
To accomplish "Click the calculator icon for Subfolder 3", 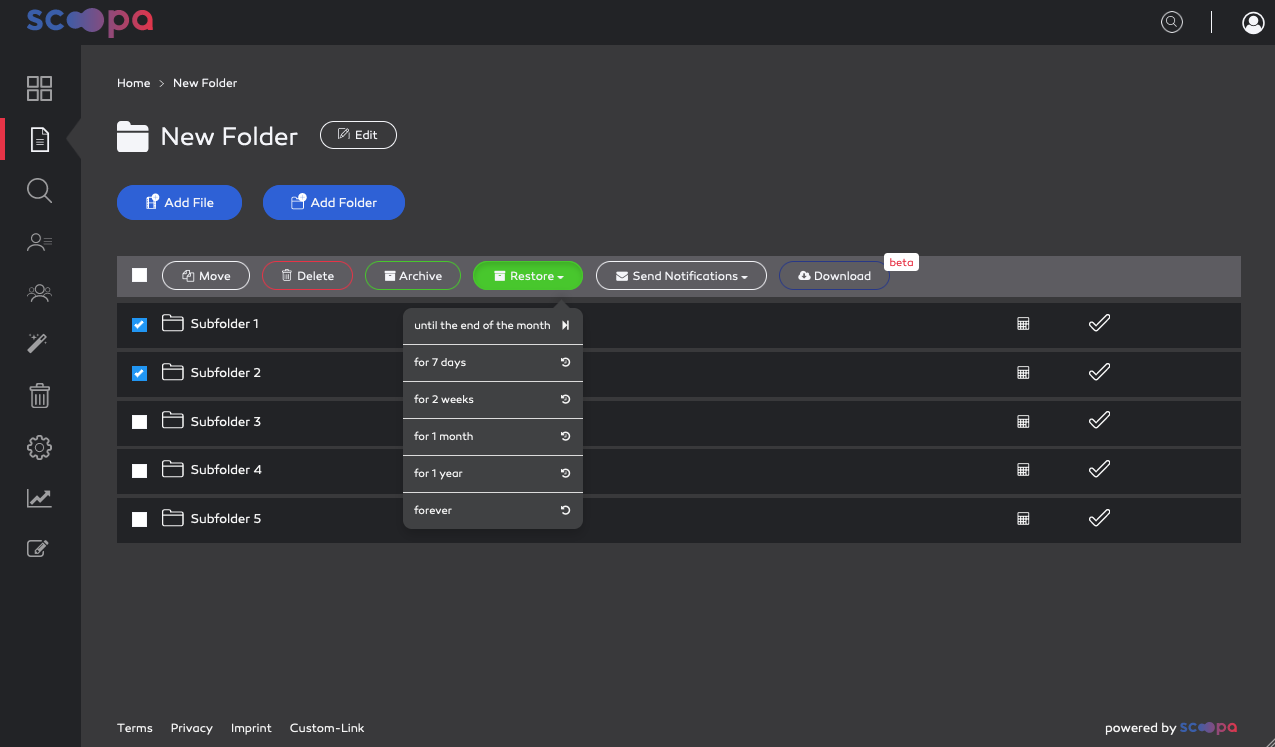I will click(x=1023, y=422).
